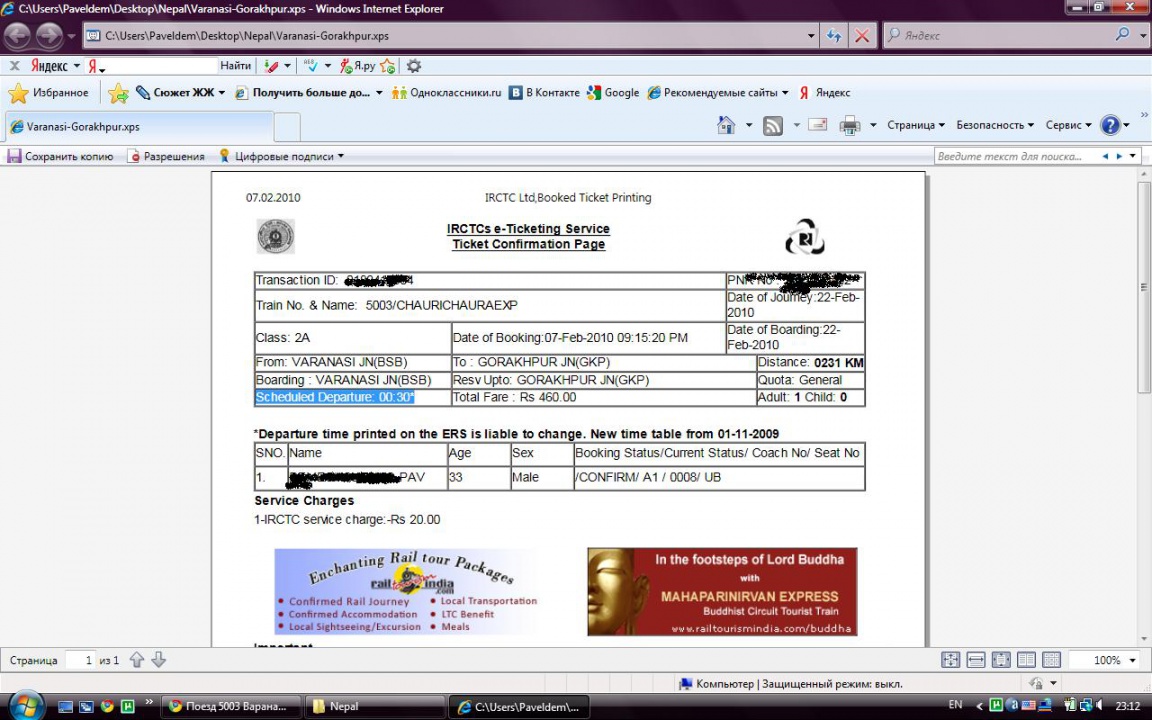Click the Разрешения permissions button

tap(166, 156)
